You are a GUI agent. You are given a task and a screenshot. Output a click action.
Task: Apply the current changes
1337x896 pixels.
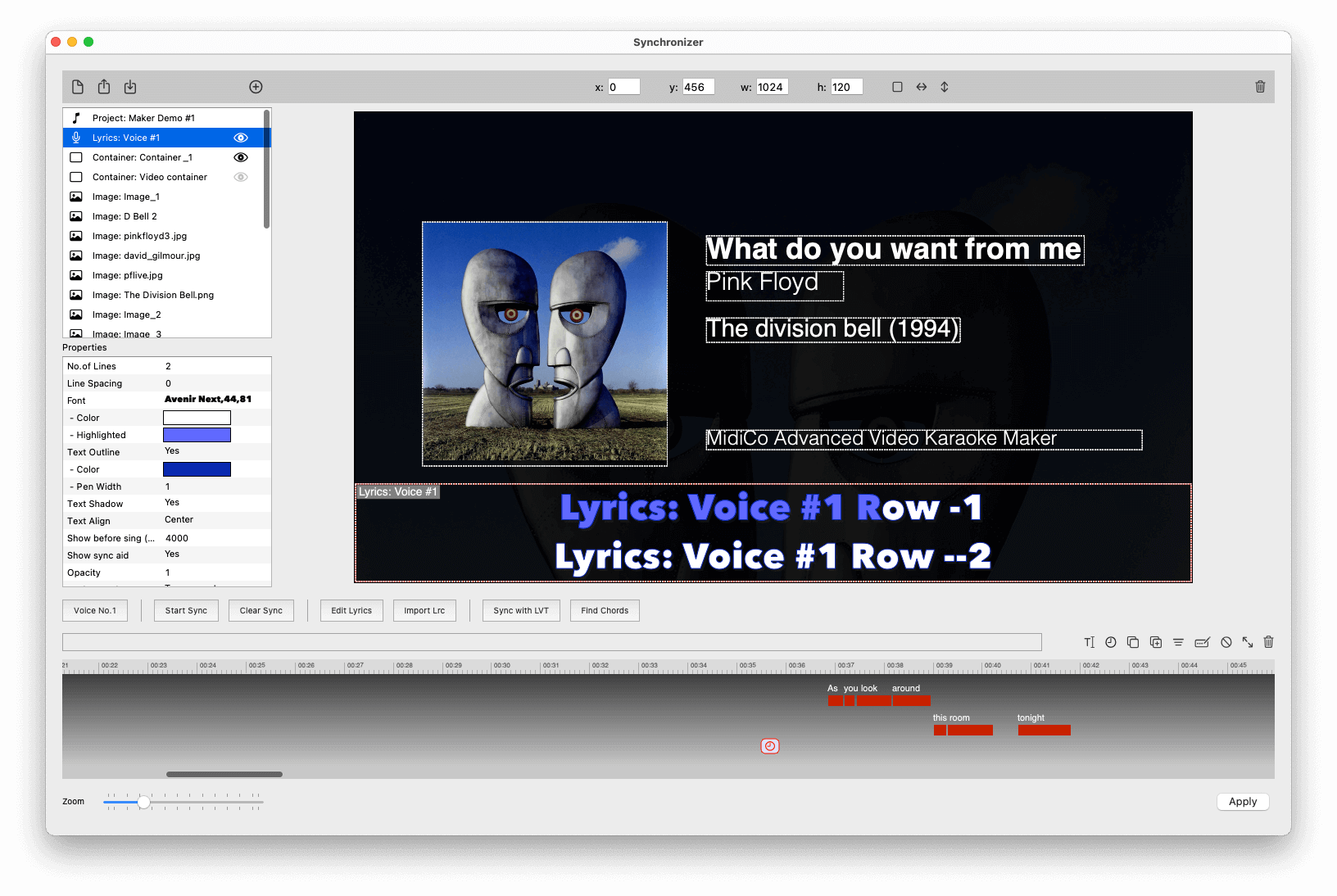(1242, 802)
